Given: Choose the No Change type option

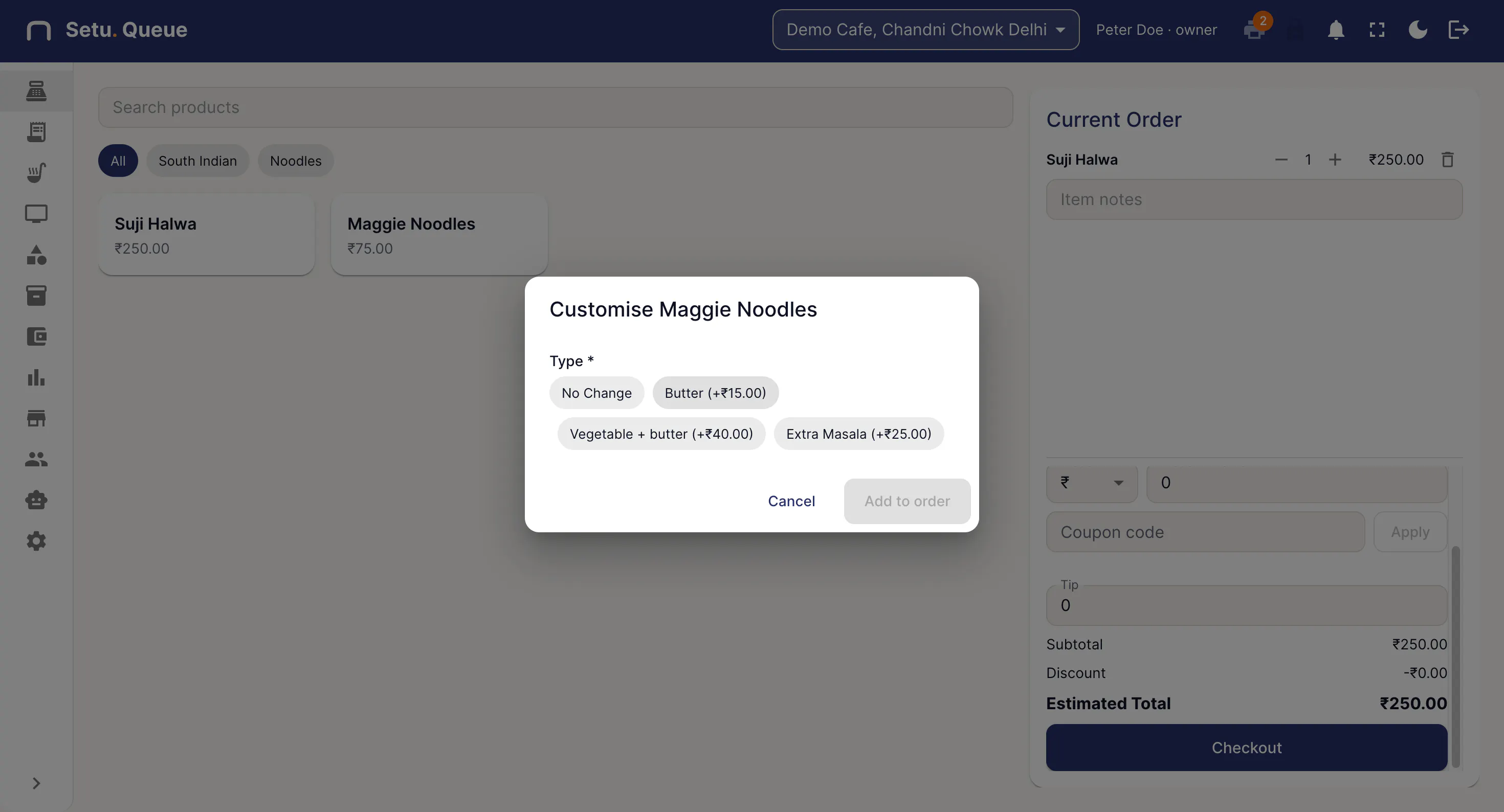Looking at the screenshot, I should tap(596, 393).
